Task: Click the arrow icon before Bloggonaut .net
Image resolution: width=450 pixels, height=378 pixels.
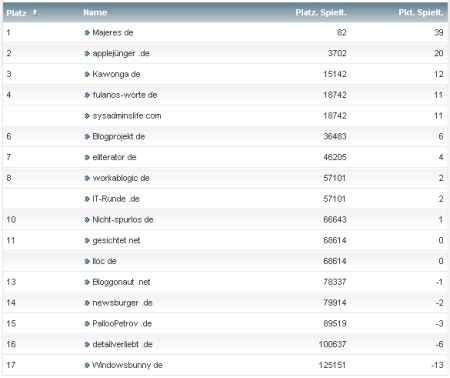Action: [87, 282]
